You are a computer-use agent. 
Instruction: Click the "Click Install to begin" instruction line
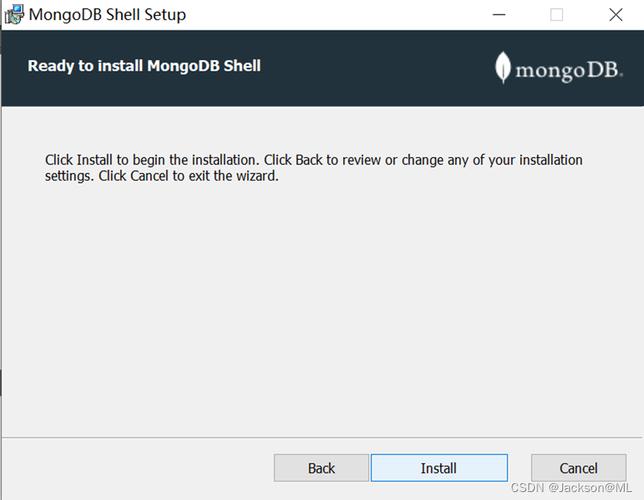pyautogui.click(x=314, y=160)
